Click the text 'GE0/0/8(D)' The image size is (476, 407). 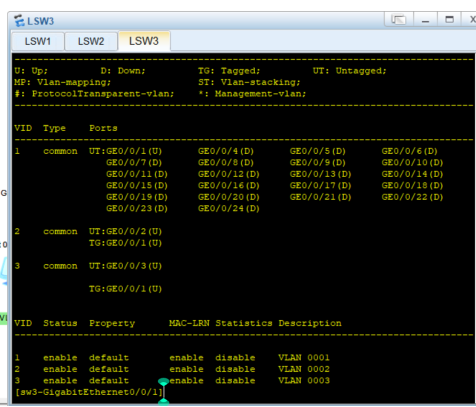226,163
